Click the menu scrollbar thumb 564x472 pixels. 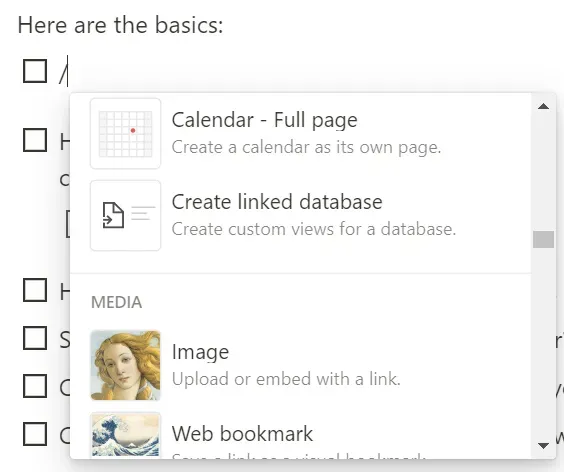(543, 239)
